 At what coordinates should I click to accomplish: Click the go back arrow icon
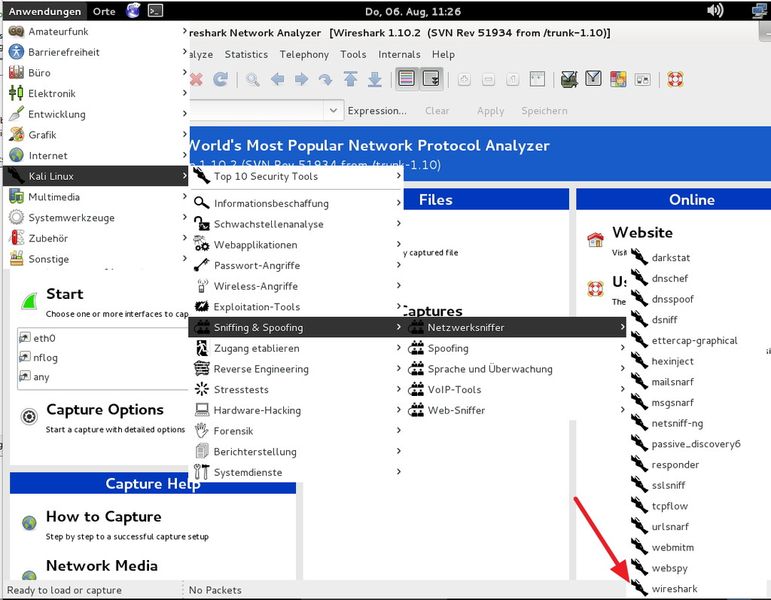click(x=277, y=79)
